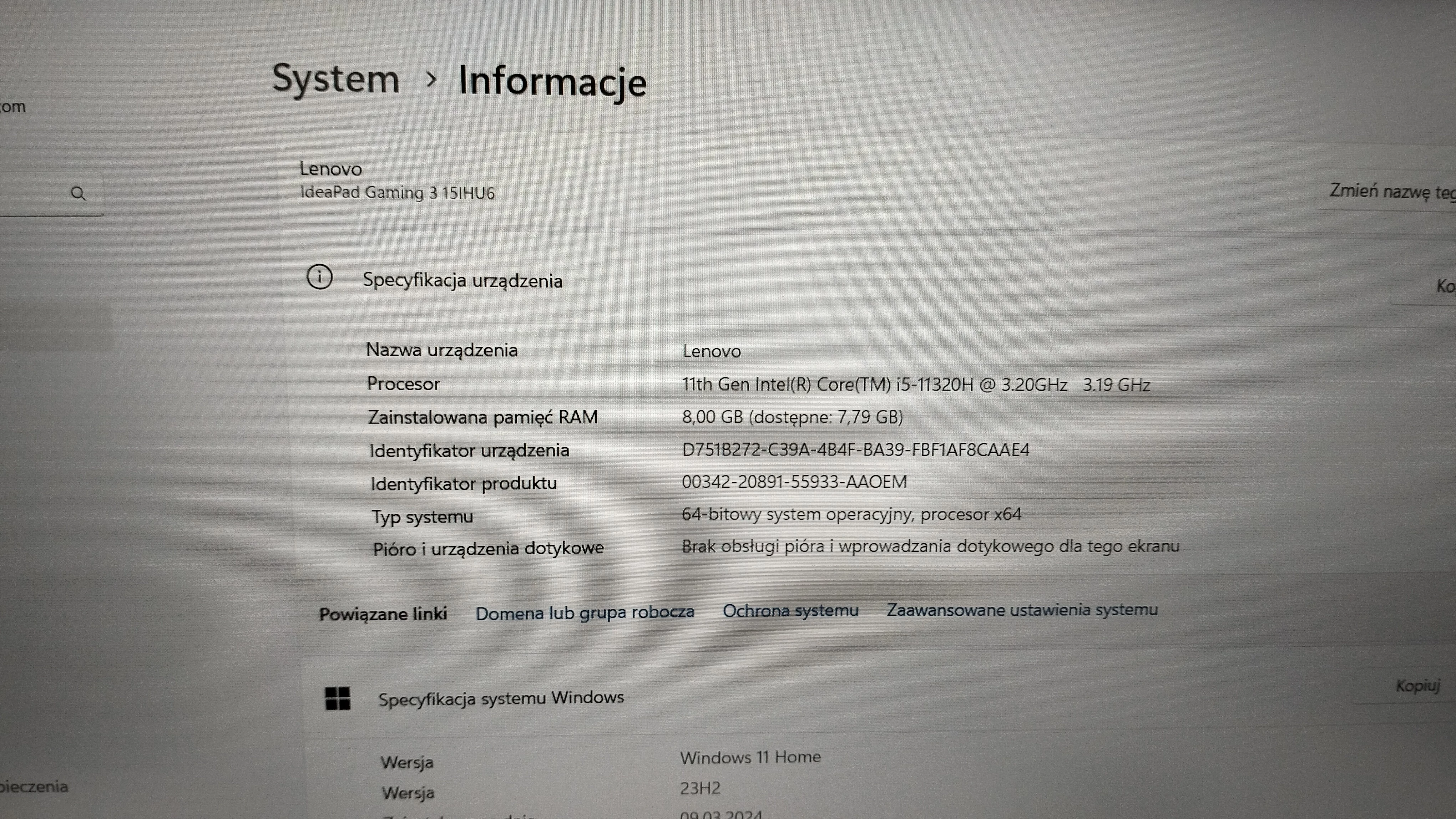This screenshot has width=1456, height=819.
Task: Select product ID 00342-20891-55933-AAOEM
Action: pyautogui.click(x=794, y=482)
